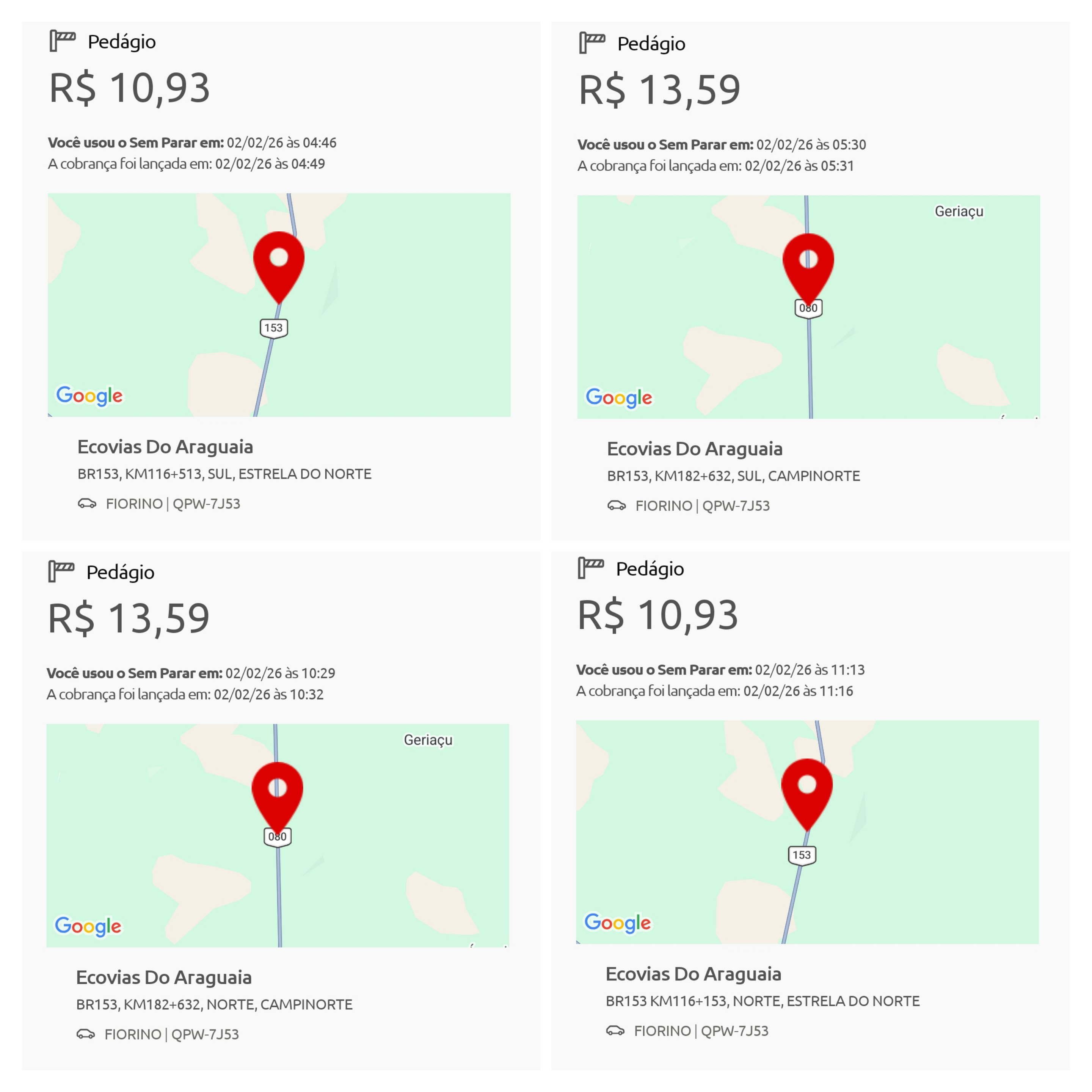Click the car icon in the KM182+632 SUL card
1092x1092 pixels.
point(617,505)
